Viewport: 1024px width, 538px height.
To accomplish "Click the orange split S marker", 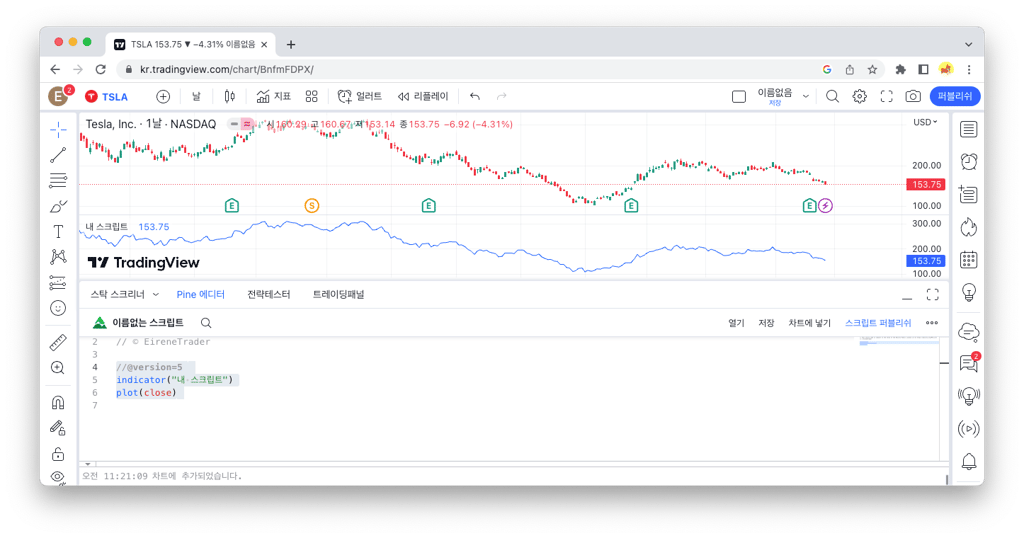I will coord(312,206).
